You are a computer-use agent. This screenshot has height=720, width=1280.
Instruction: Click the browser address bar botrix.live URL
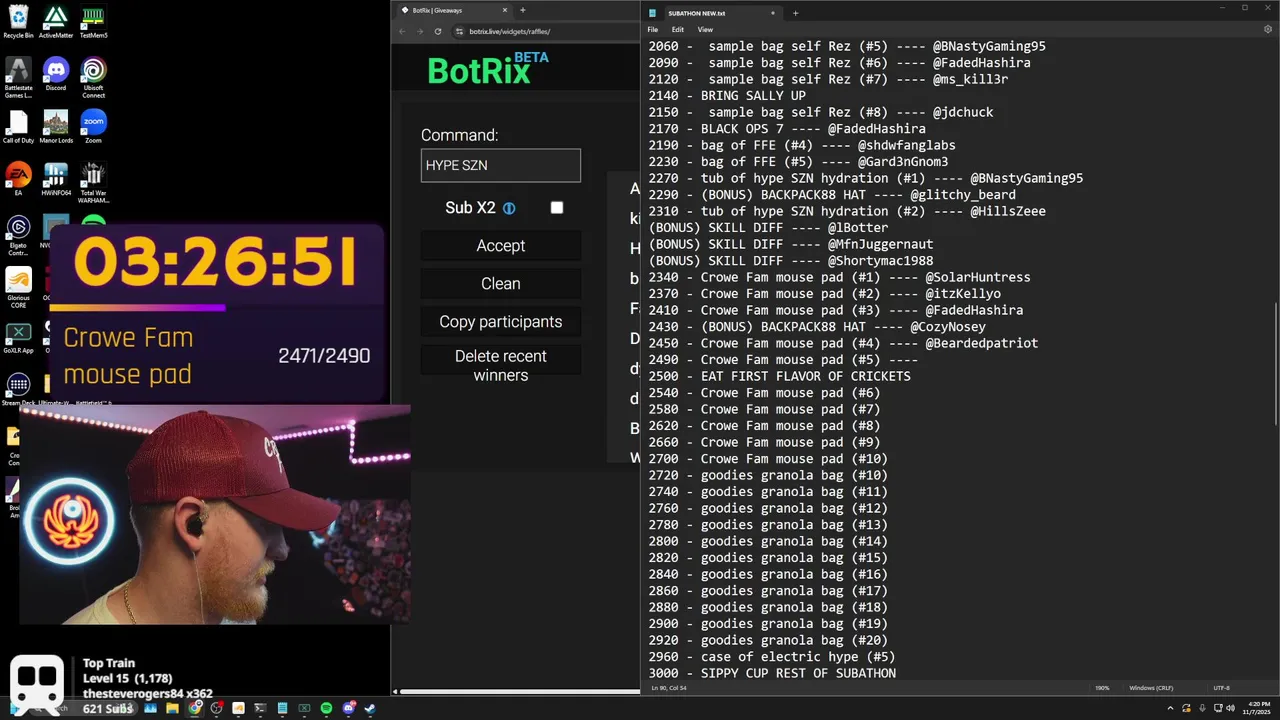510,31
